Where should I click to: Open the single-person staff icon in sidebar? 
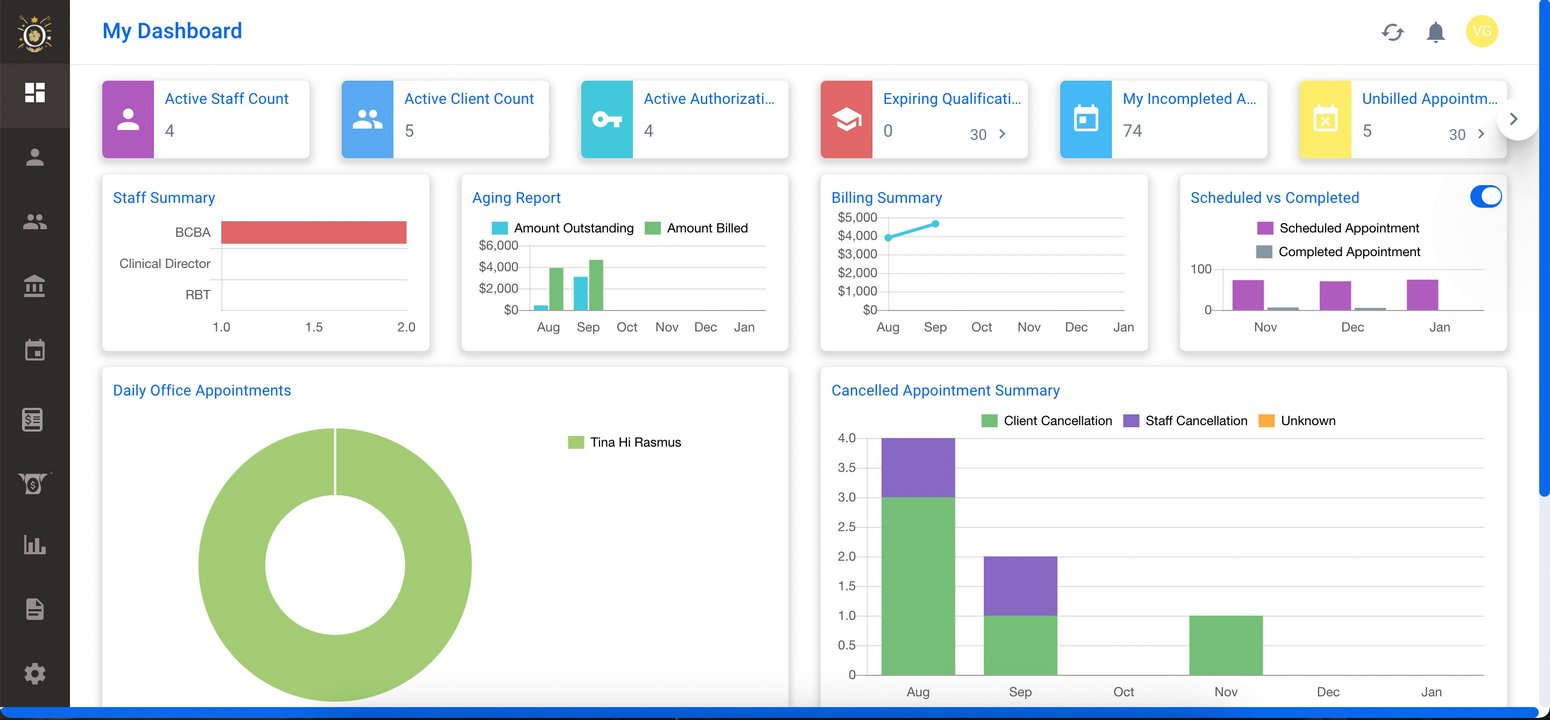point(35,157)
